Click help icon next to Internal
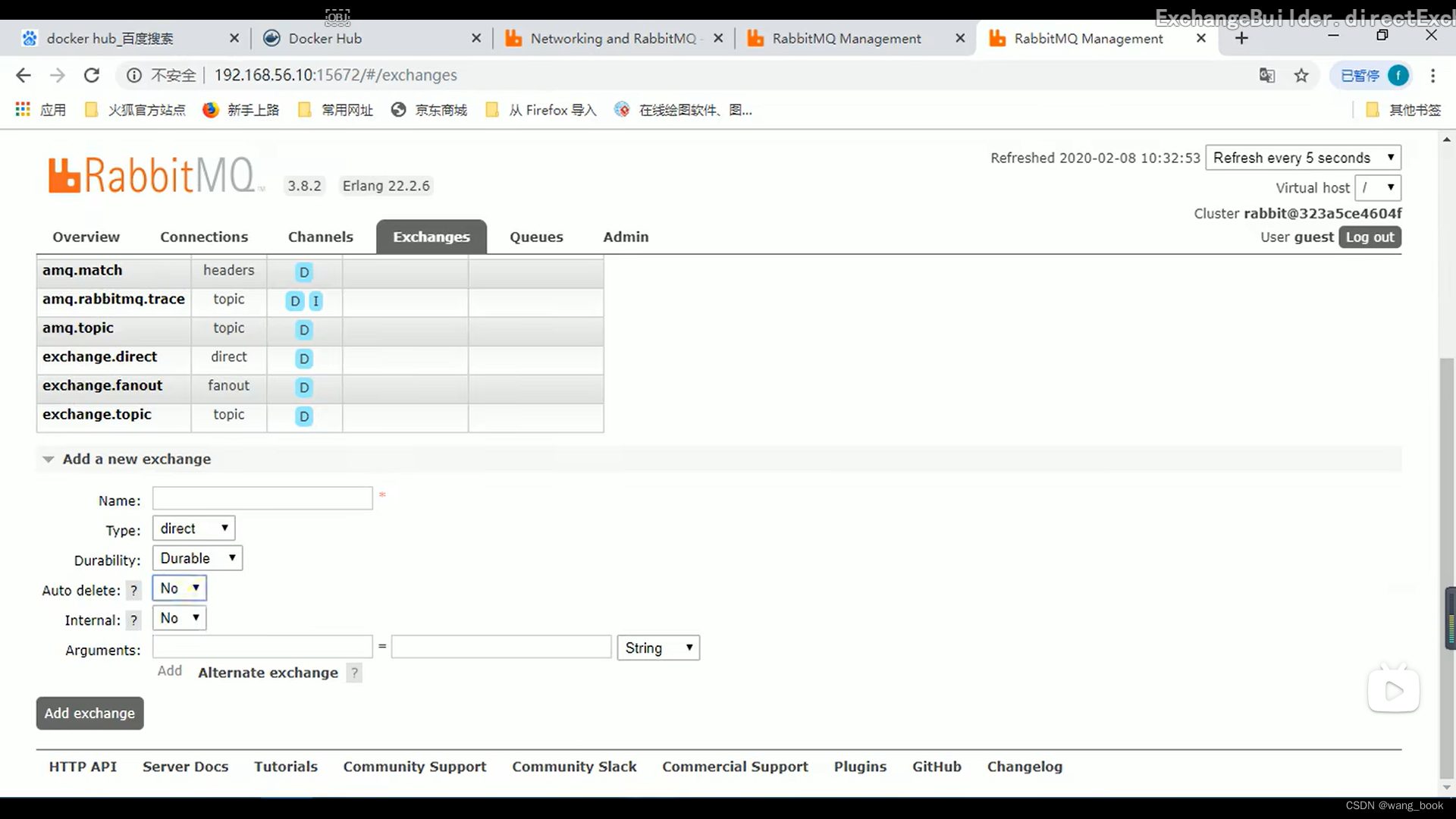1456x819 pixels. click(133, 620)
